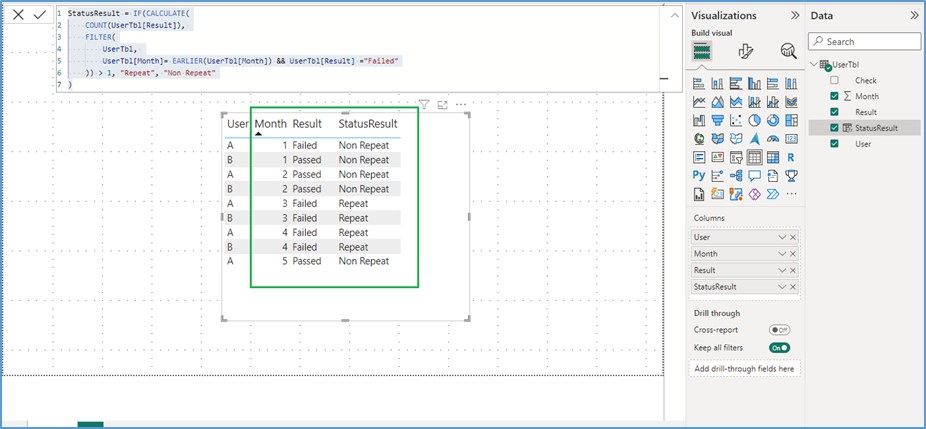The height and width of the screenshot is (429, 926).
Task: Open the Result column well dropdown
Action: coord(782,270)
